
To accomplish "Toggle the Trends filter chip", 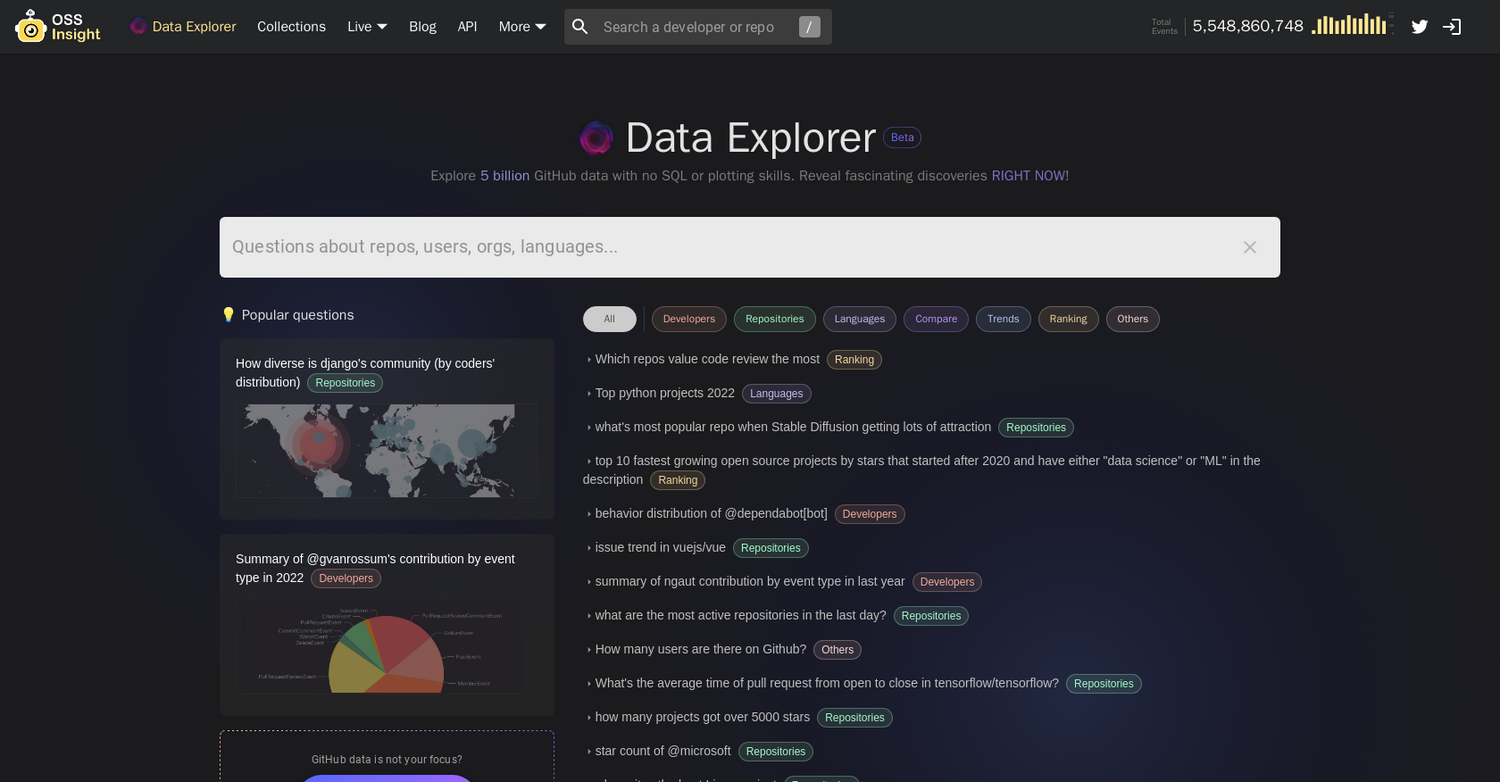I will click(x=1003, y=318).
